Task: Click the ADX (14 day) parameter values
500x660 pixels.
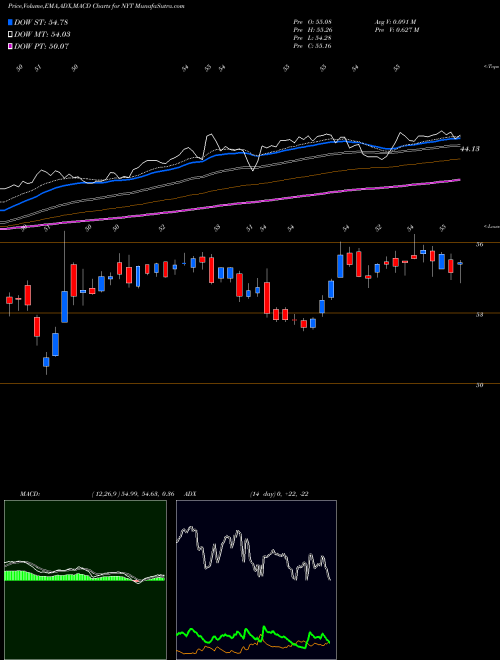Action: 279,494
